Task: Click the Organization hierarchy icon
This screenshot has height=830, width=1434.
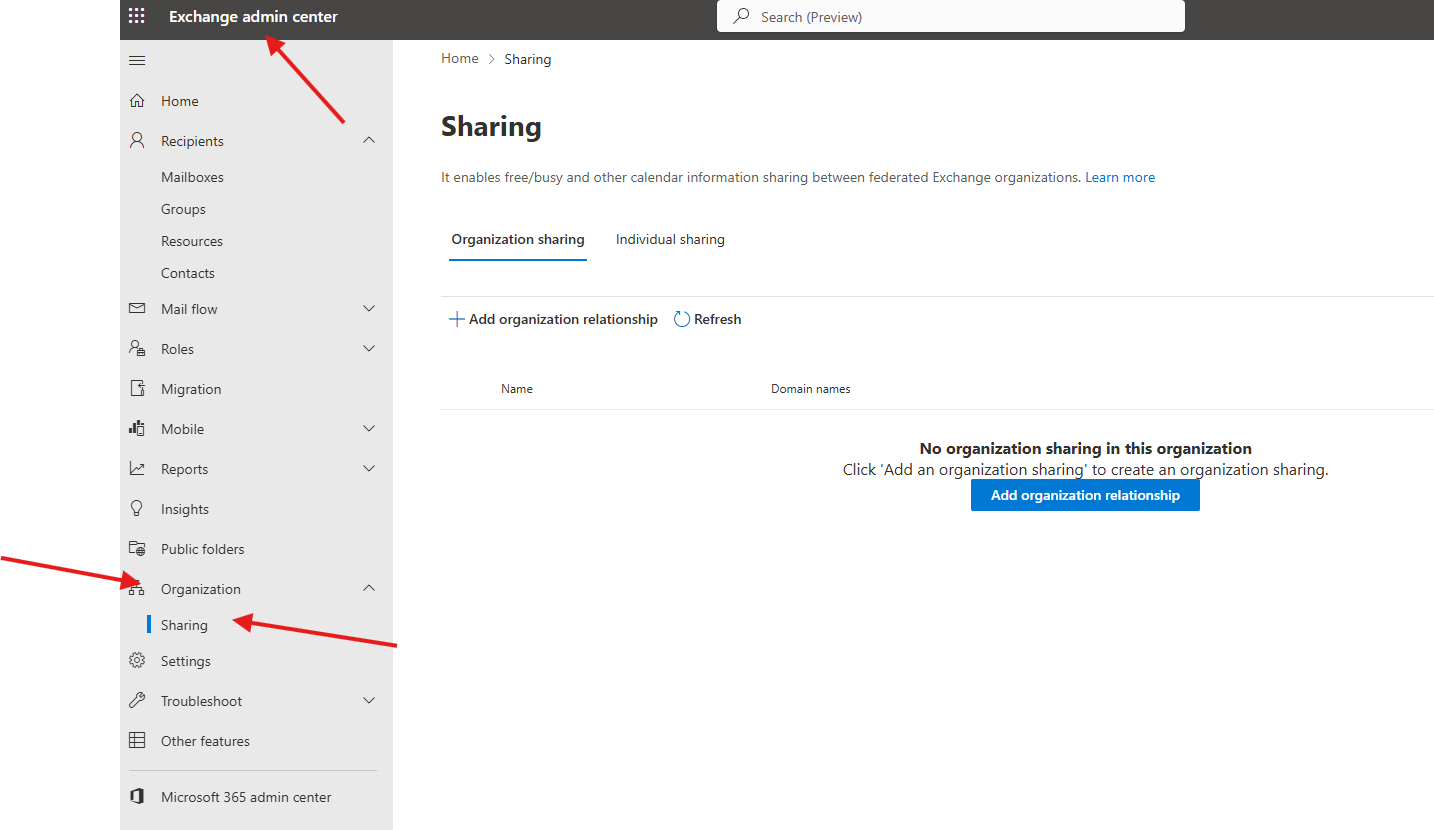Action: [x=137, y=589]
